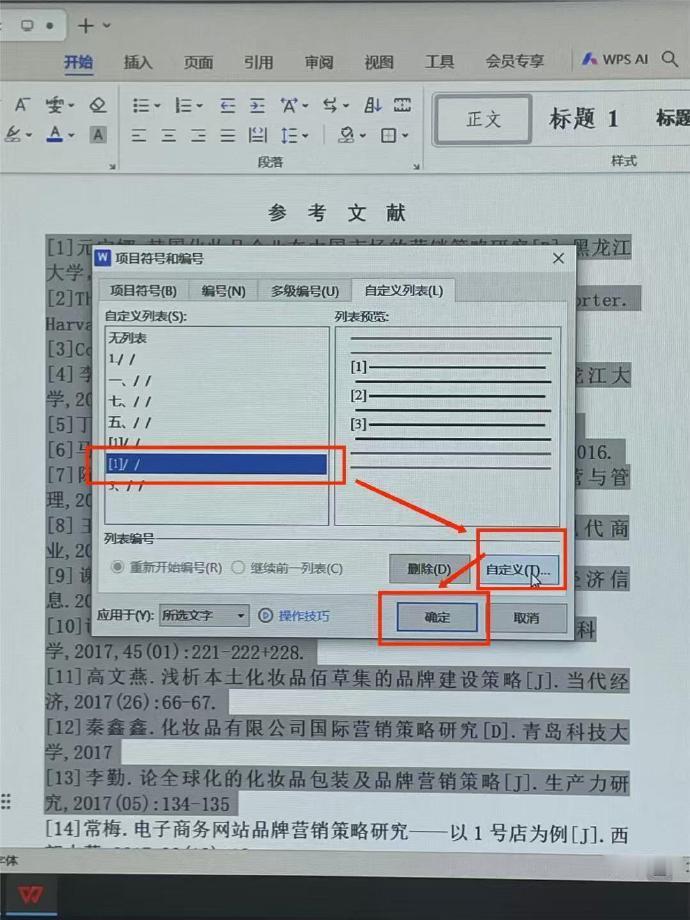Apply the 正文 style

pyautogui.click(x=483, y=119)
